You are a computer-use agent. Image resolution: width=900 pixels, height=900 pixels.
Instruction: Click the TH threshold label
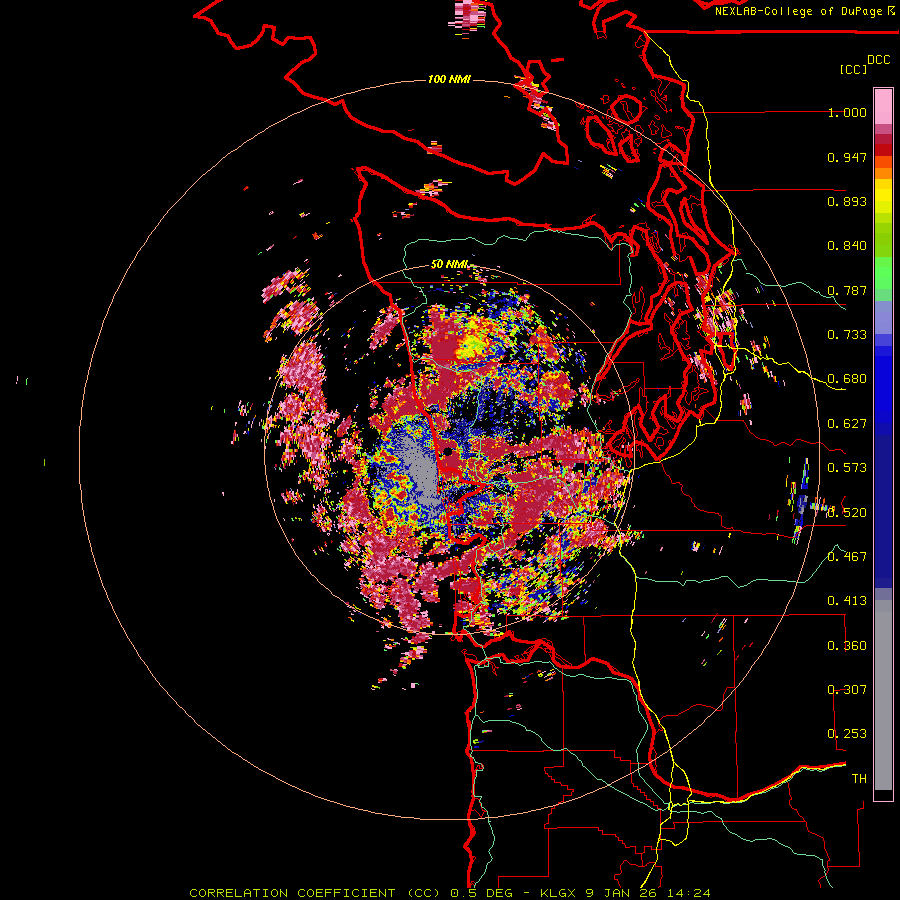coord(859,779)
